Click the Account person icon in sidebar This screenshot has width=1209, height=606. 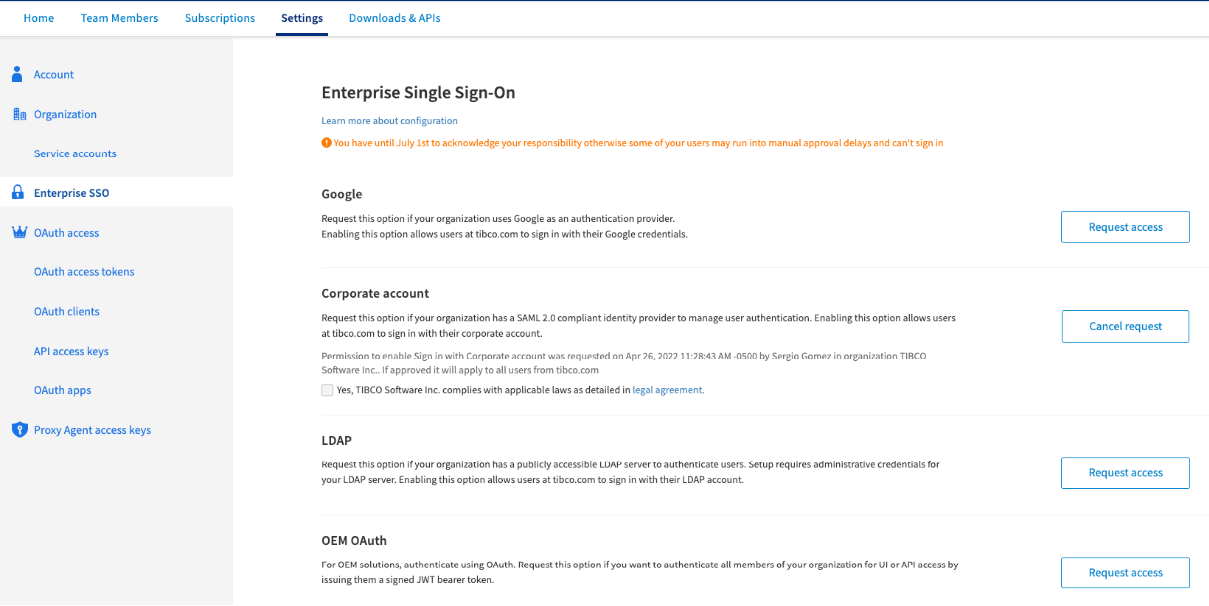click(x=18, y=75)
